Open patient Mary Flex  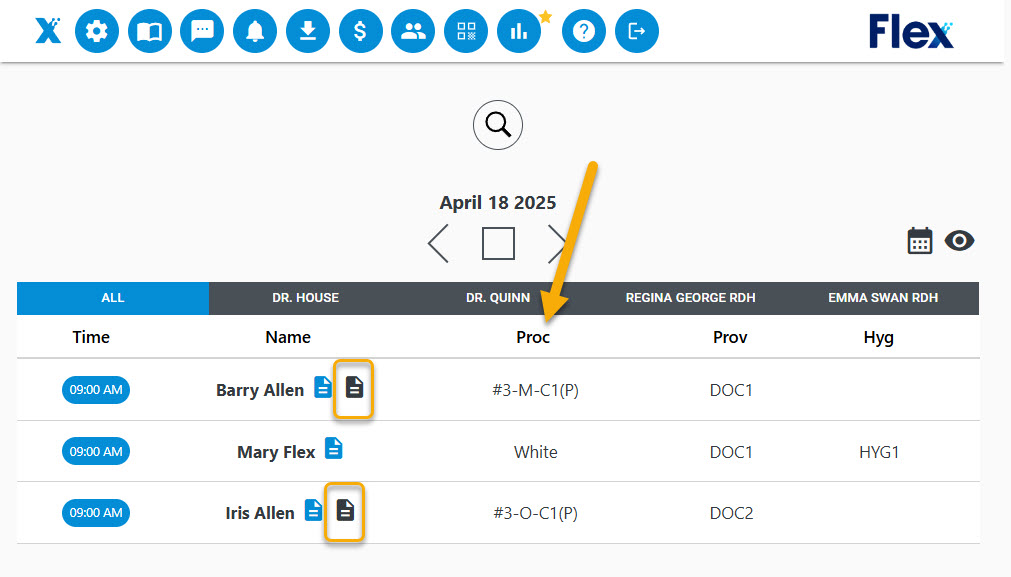(x=276, y=452)
